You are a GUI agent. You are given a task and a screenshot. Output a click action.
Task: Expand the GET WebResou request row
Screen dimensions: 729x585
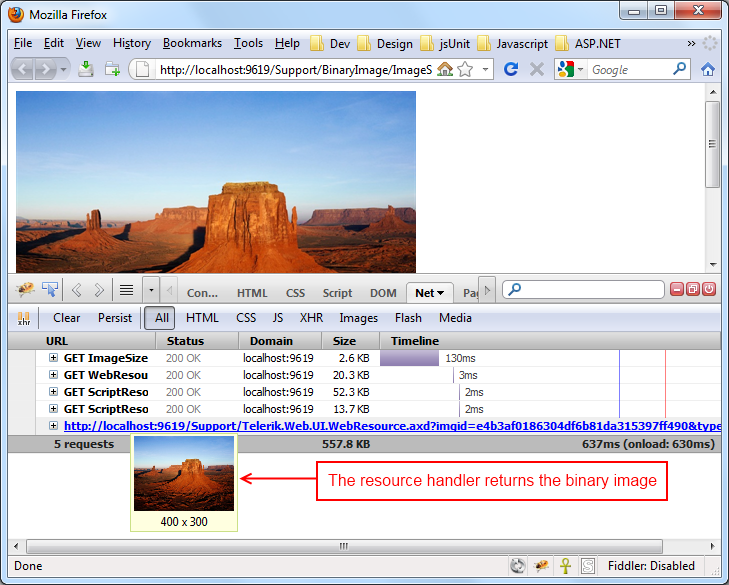[53, 375]
